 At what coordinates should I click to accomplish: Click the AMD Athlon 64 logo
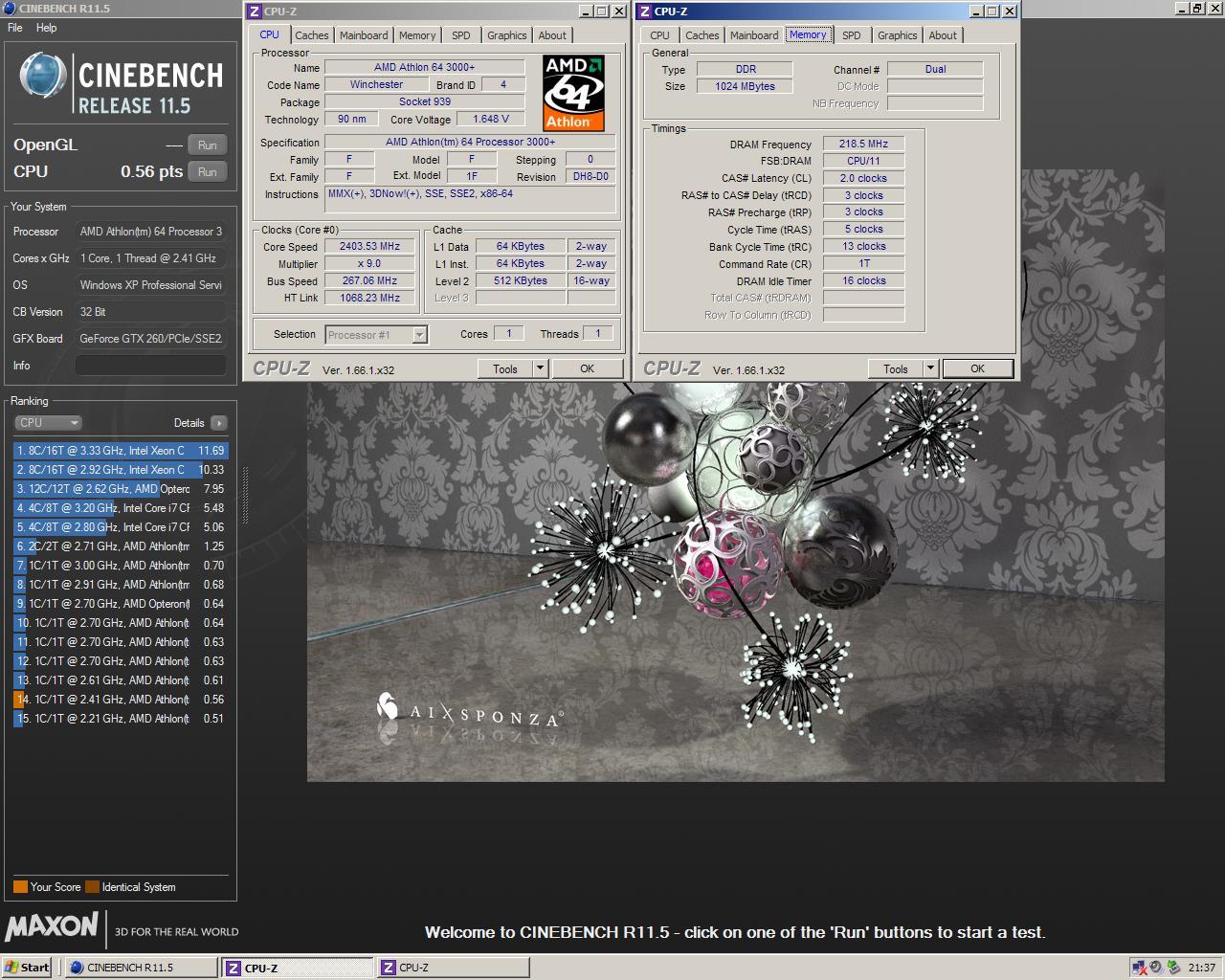[574, 93]
